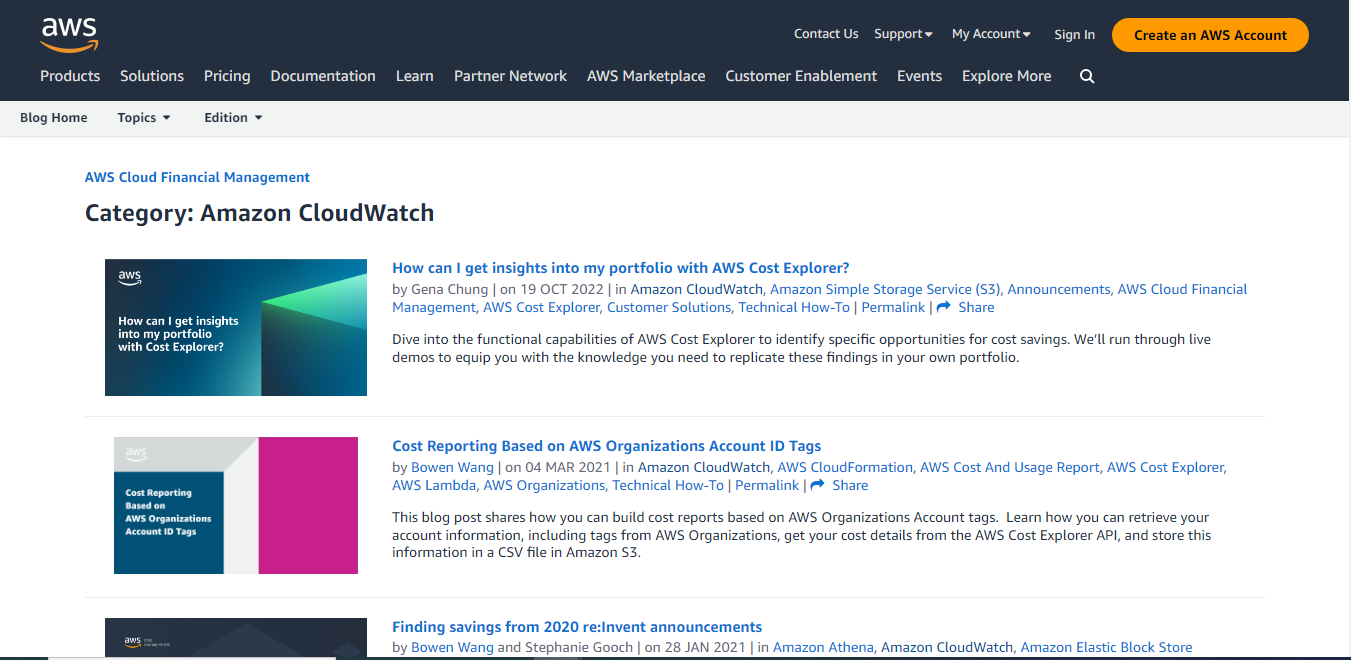Click Permalink for Cost Explorer post
Viewport: 1351px width, 660px height.
(x=893, y=307)
